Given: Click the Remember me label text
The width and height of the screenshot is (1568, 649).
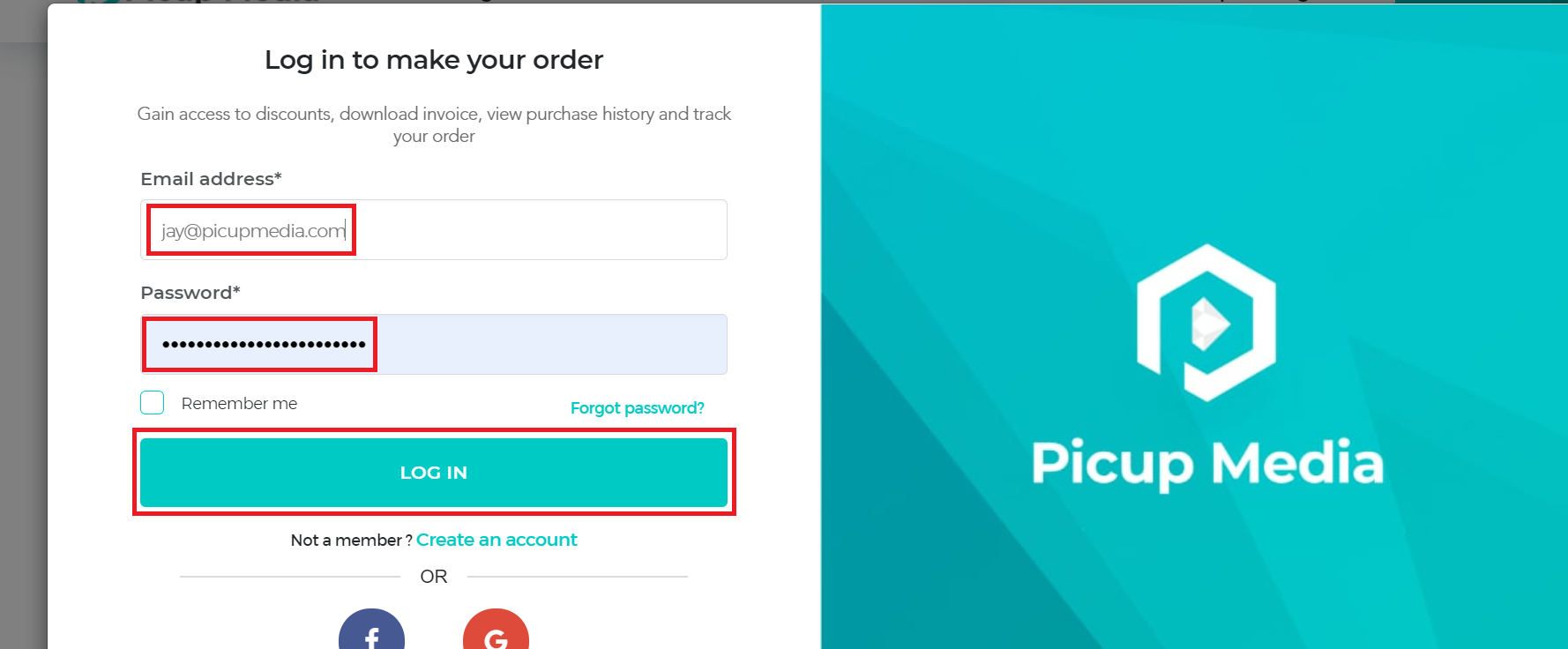Looking at the screenshot, I should [x=239, y=404].
